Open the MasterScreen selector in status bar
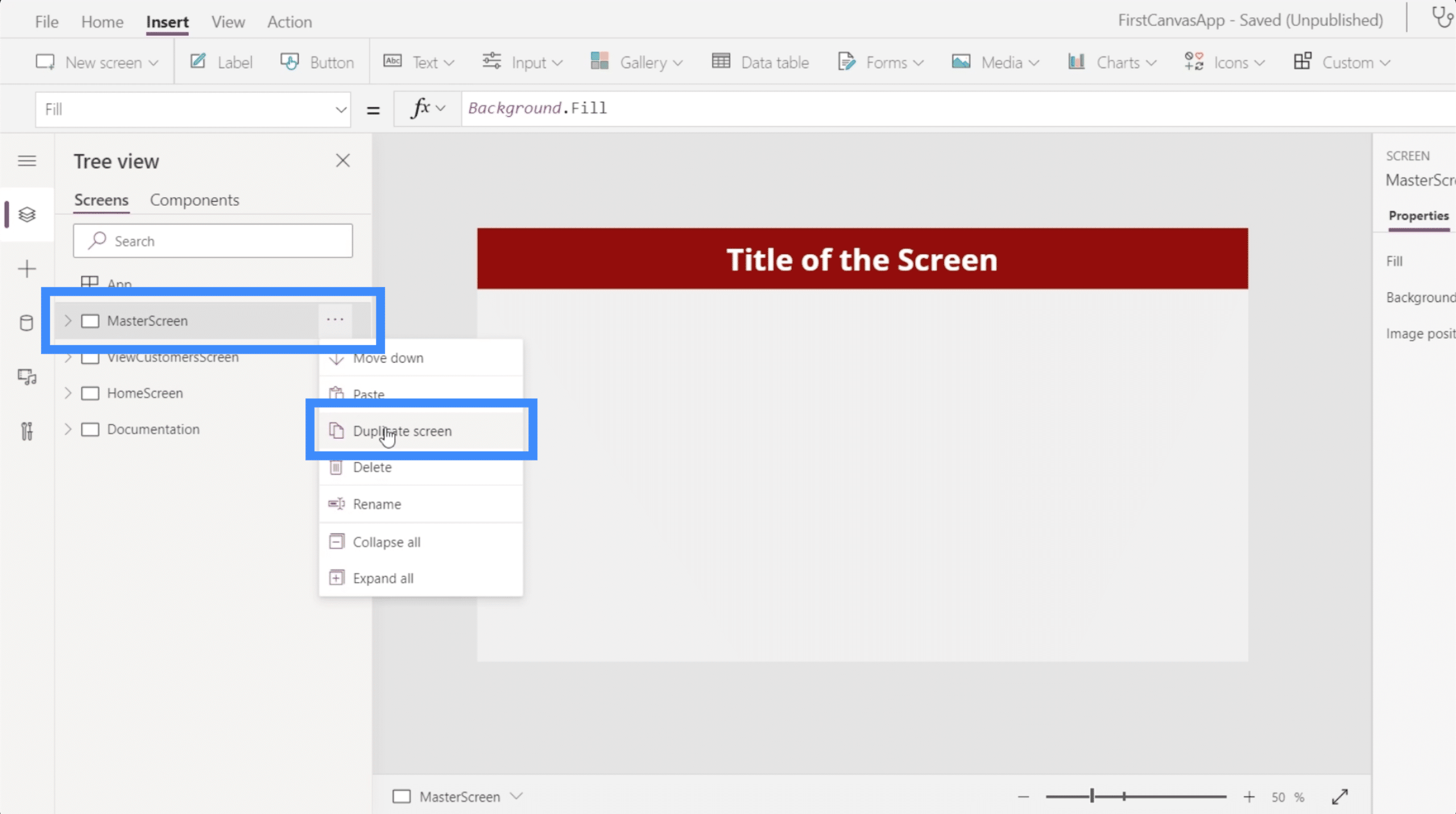Viewport: 1456px width, 814px height. 457,796
